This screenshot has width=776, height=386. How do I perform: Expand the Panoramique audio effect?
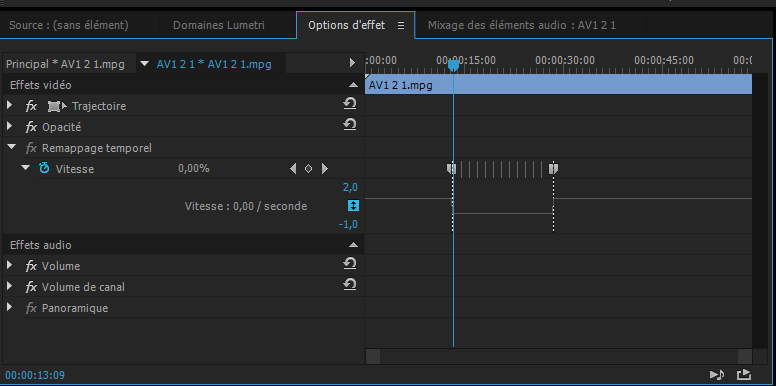(x=9, y=307)
